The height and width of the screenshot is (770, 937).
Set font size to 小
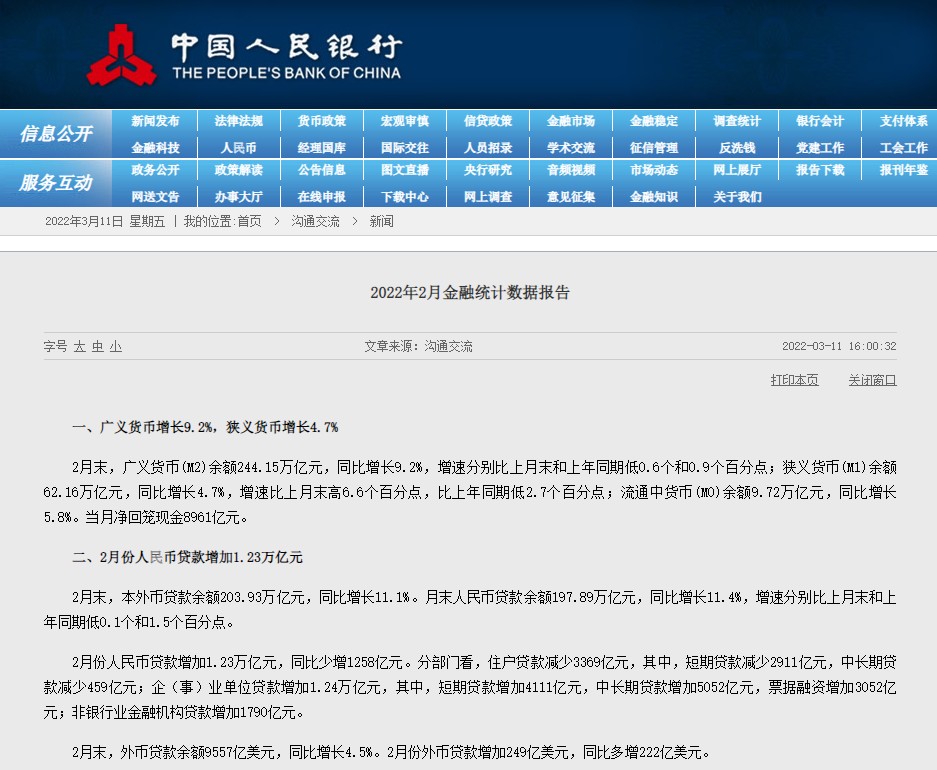click(116, 346)
